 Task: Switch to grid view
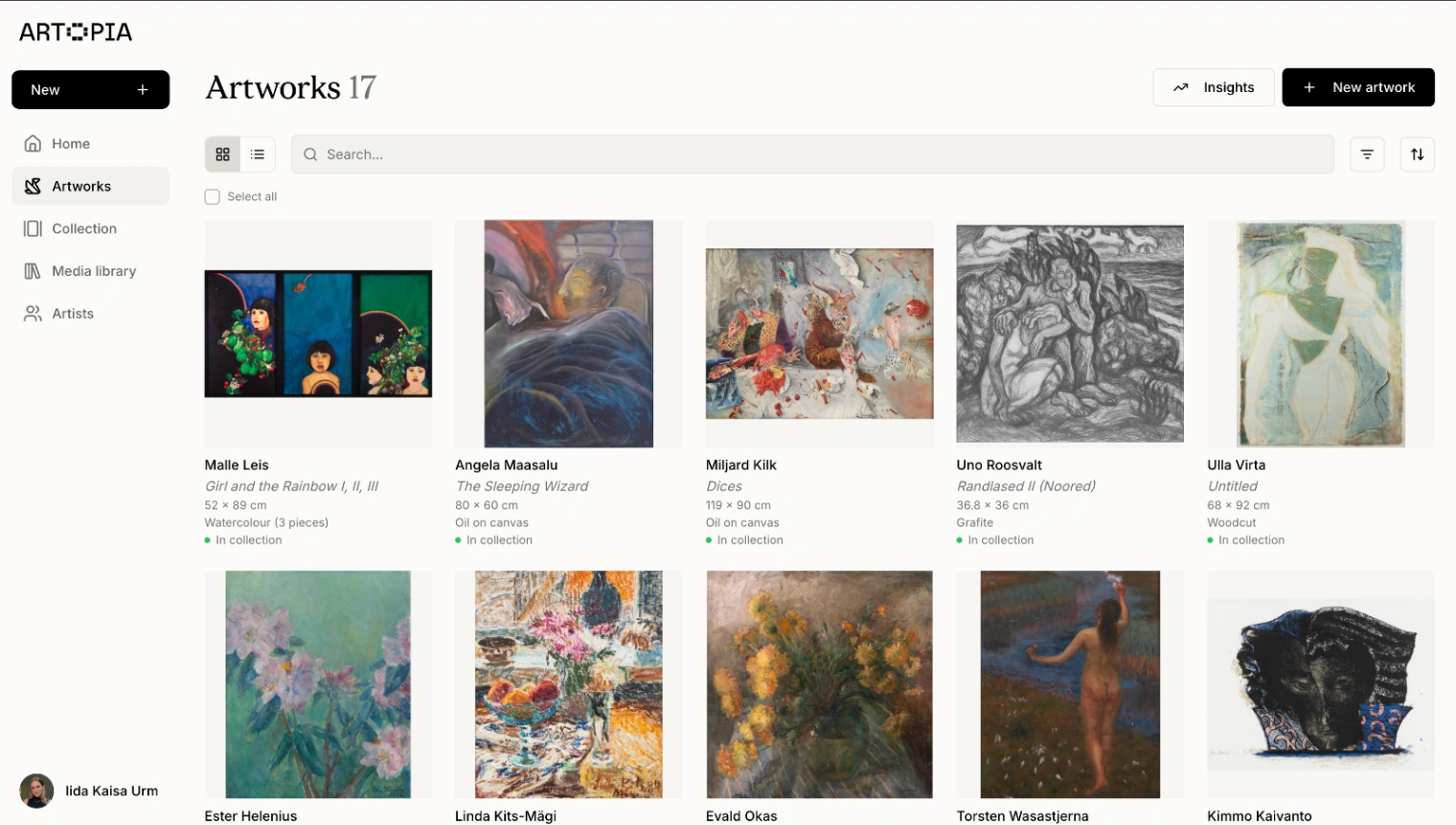222,154
